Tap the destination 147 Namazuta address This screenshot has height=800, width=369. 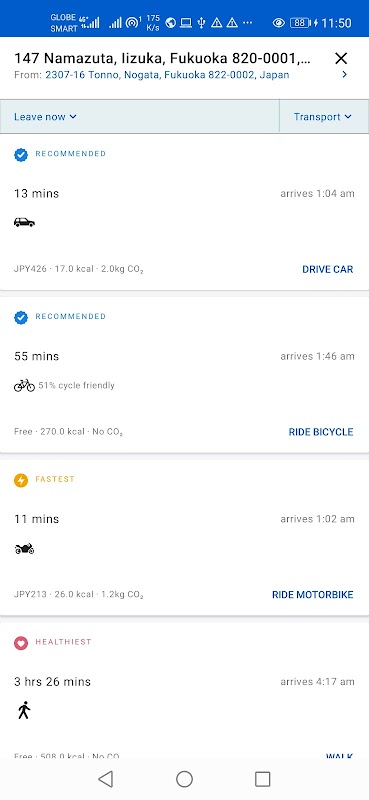tap(162, 58)
